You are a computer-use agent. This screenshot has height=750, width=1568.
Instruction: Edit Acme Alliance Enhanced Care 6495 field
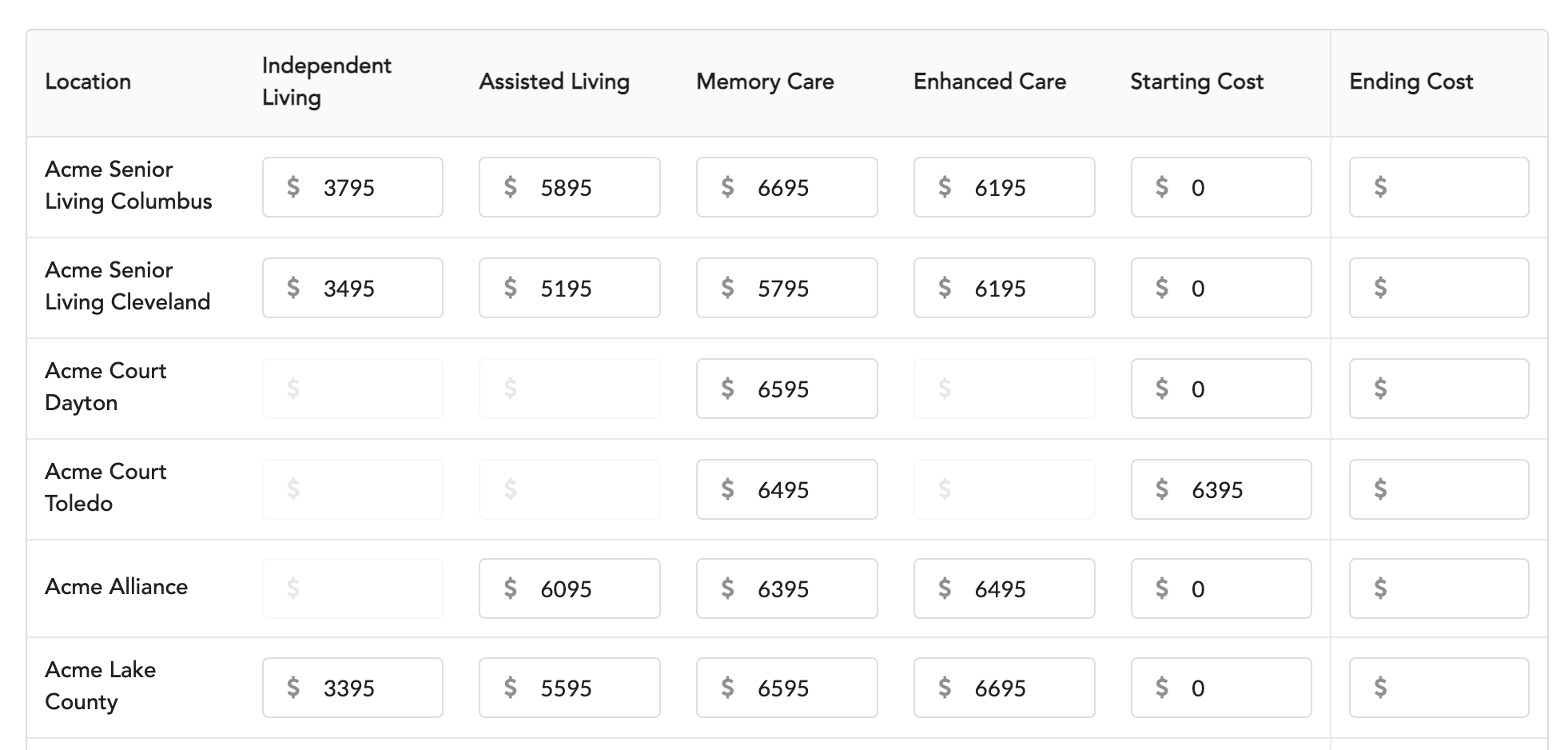(1005, 588)
